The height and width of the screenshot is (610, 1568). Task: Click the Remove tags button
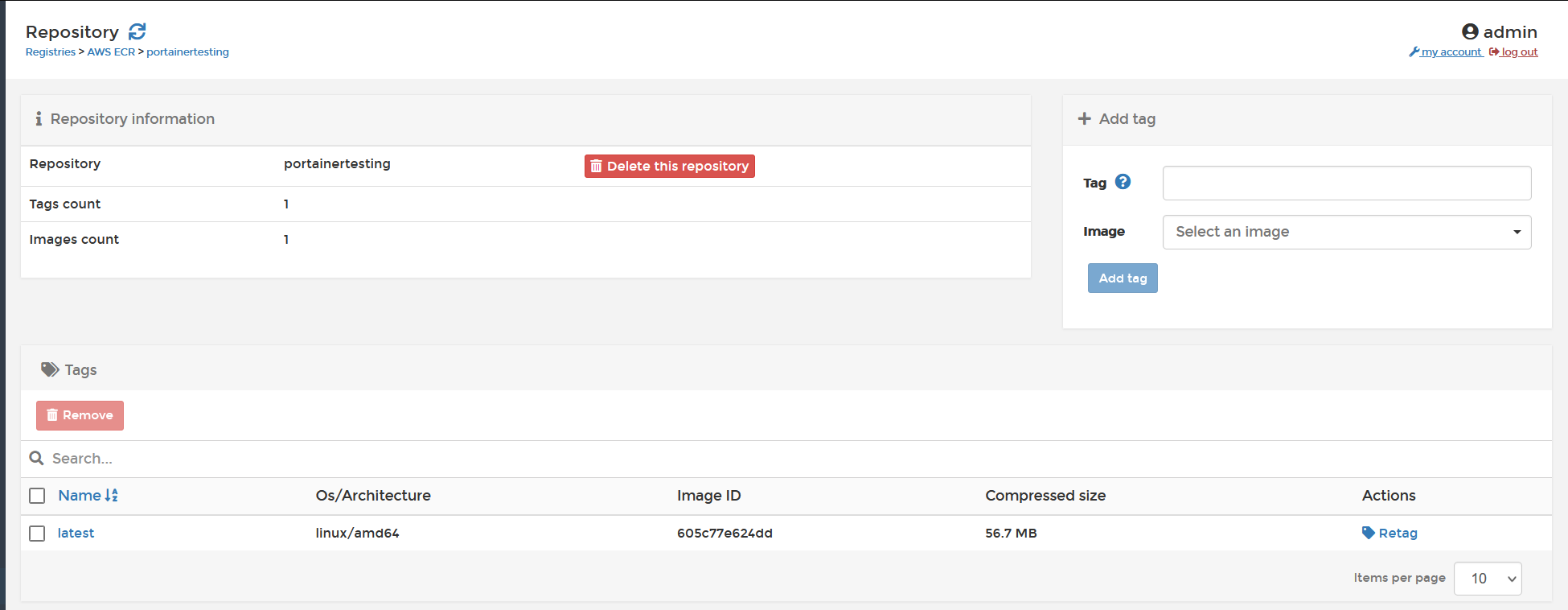click(80, 415)
